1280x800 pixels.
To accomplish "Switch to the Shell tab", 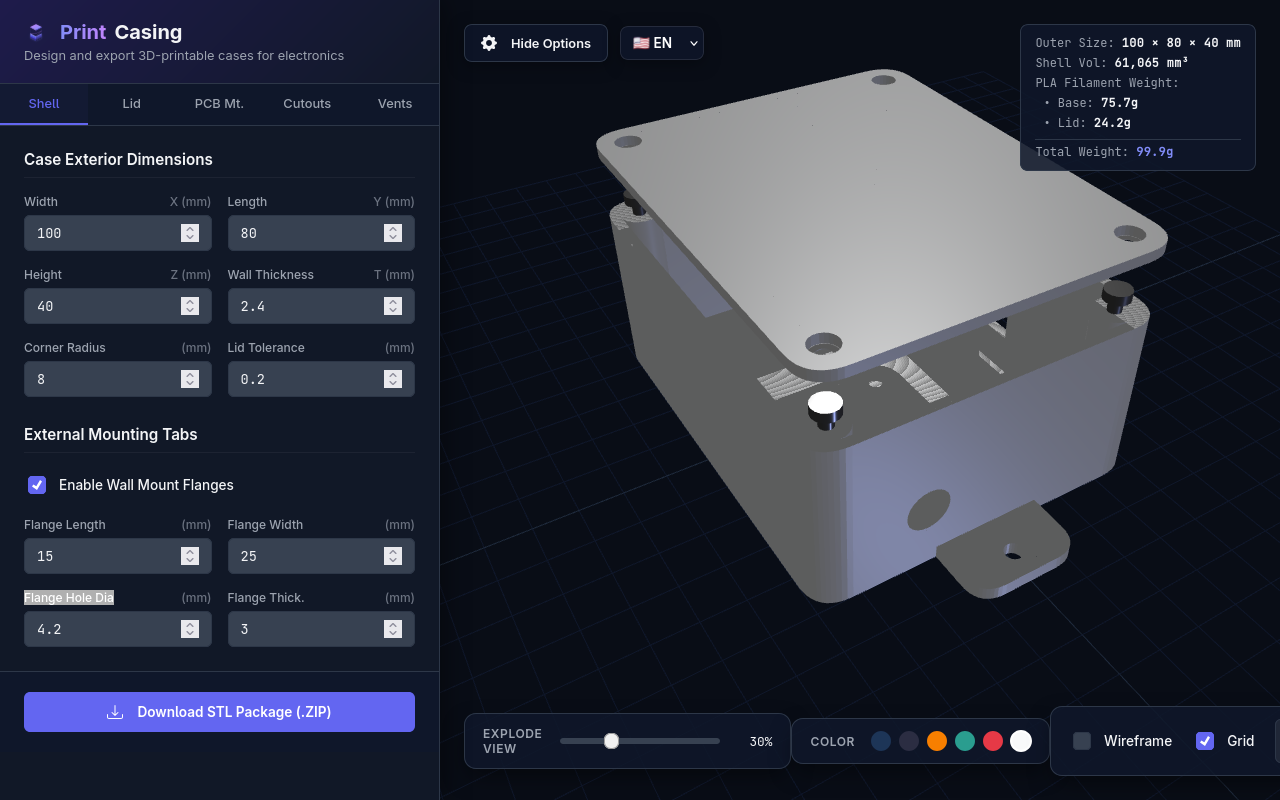I will tap(44, 104).
